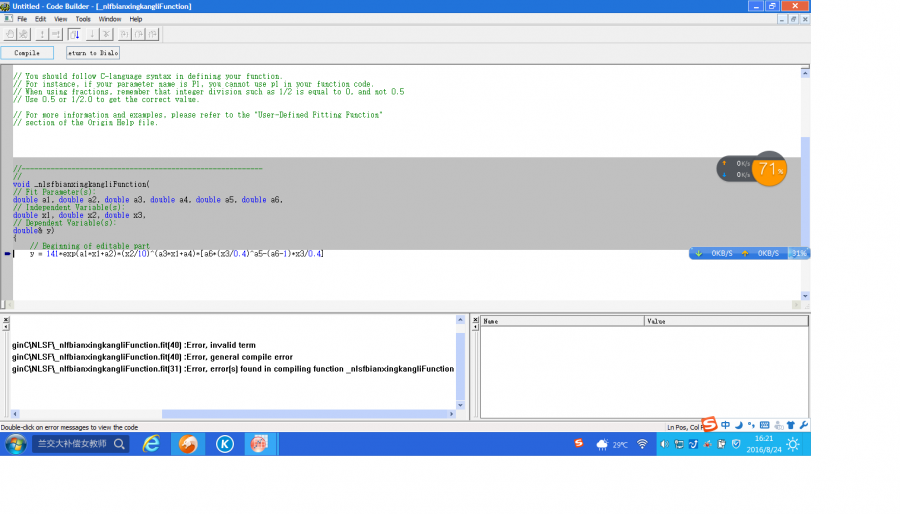Click the Origin app icon on taskbar
This screenshot has height=514, width=900.
[259, 444]
